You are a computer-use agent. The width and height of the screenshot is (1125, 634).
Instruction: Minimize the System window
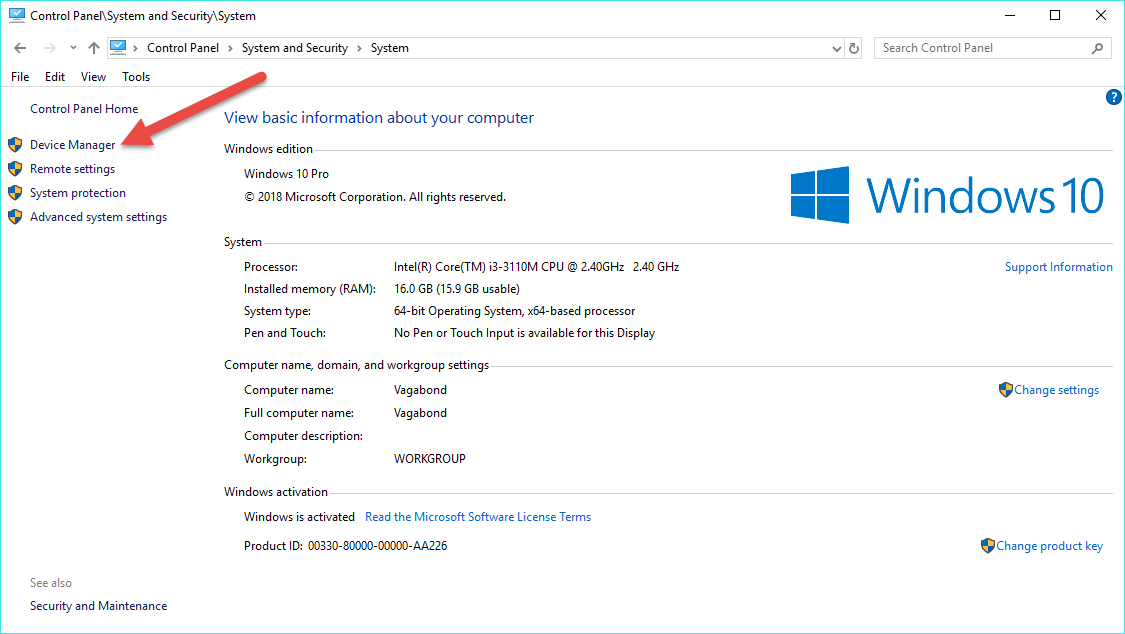tap(1009, 15)
